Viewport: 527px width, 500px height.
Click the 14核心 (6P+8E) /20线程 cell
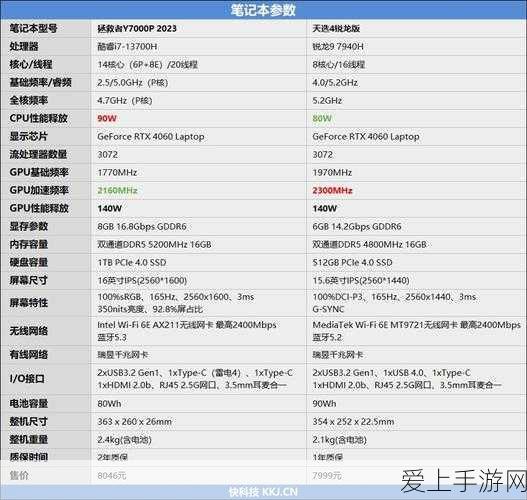point(148,65)
